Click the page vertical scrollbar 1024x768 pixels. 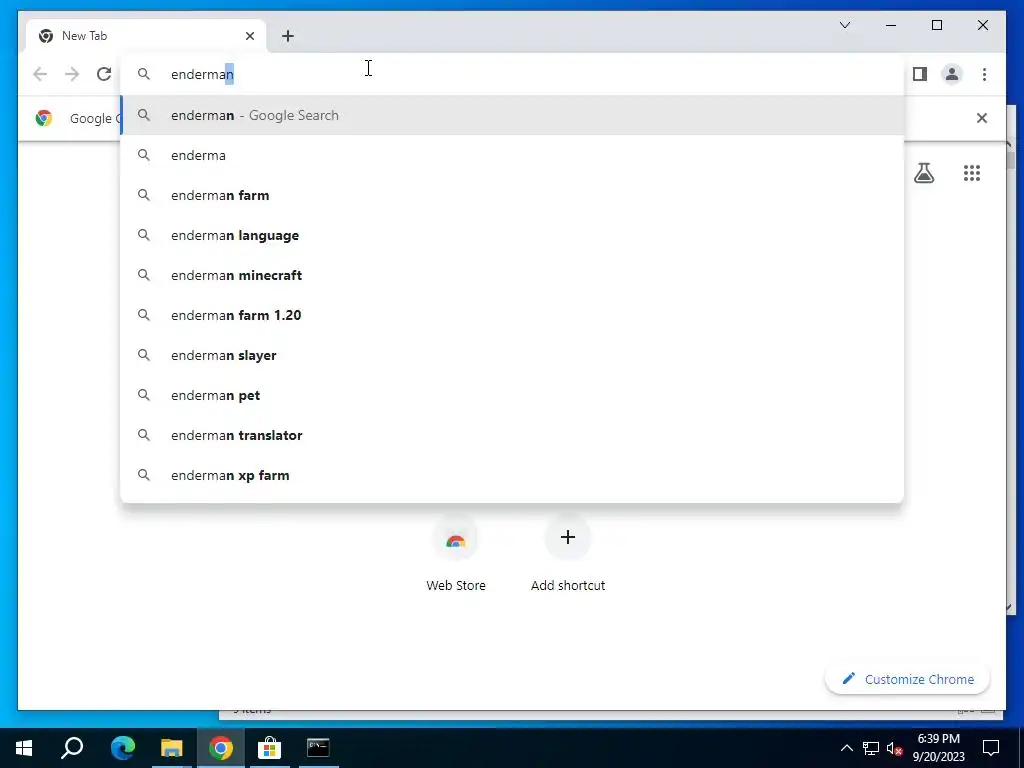point(1010,377)
